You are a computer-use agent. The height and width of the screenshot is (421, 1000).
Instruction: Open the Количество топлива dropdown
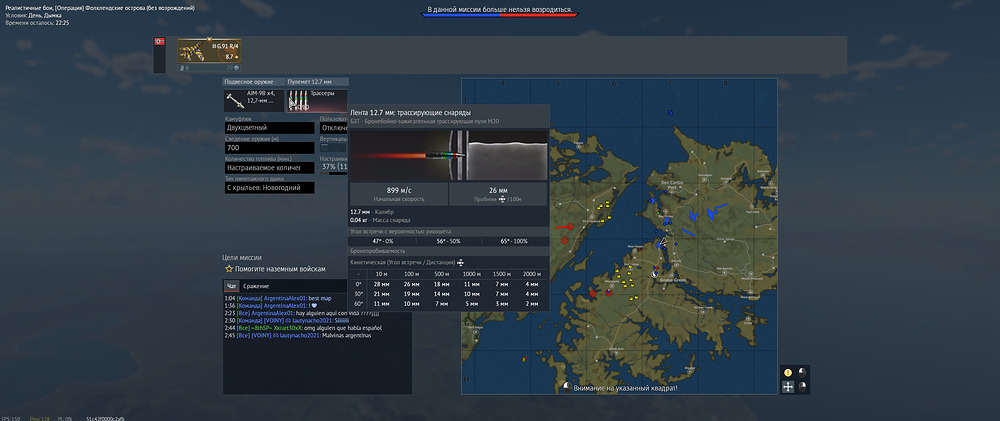tap(269, 168)
